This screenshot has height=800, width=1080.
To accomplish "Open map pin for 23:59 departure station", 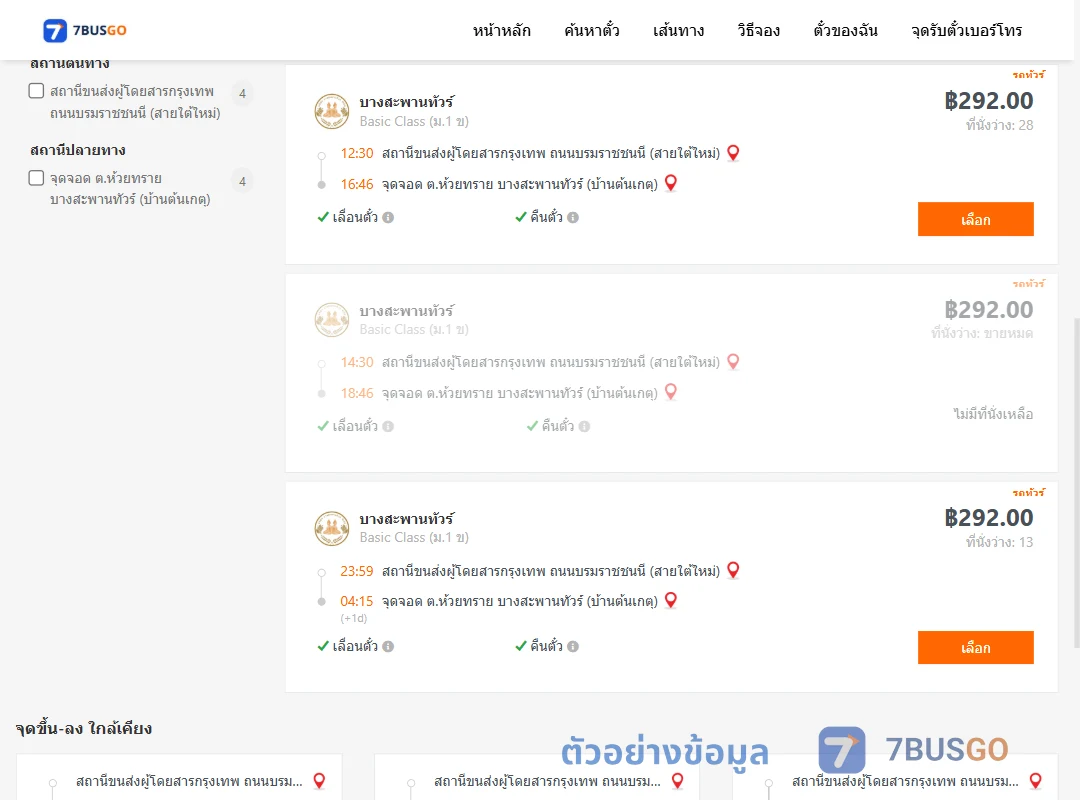I will (x=734, y=571).
